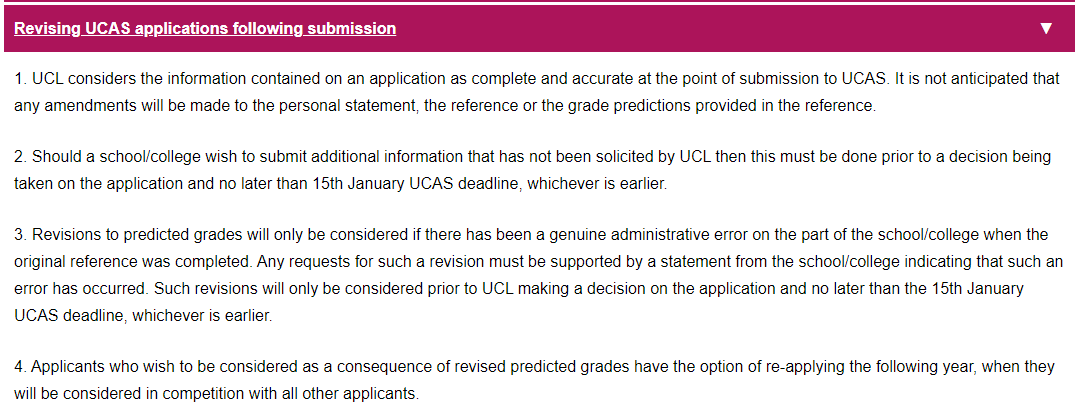Click the list number "3." of the third paragraph

20,235
